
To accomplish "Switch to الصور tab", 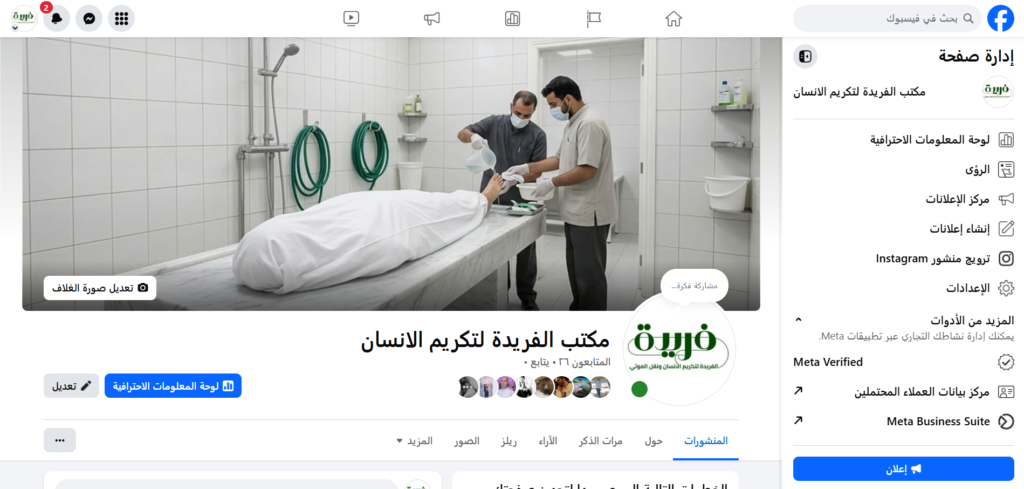I will 467,441.
